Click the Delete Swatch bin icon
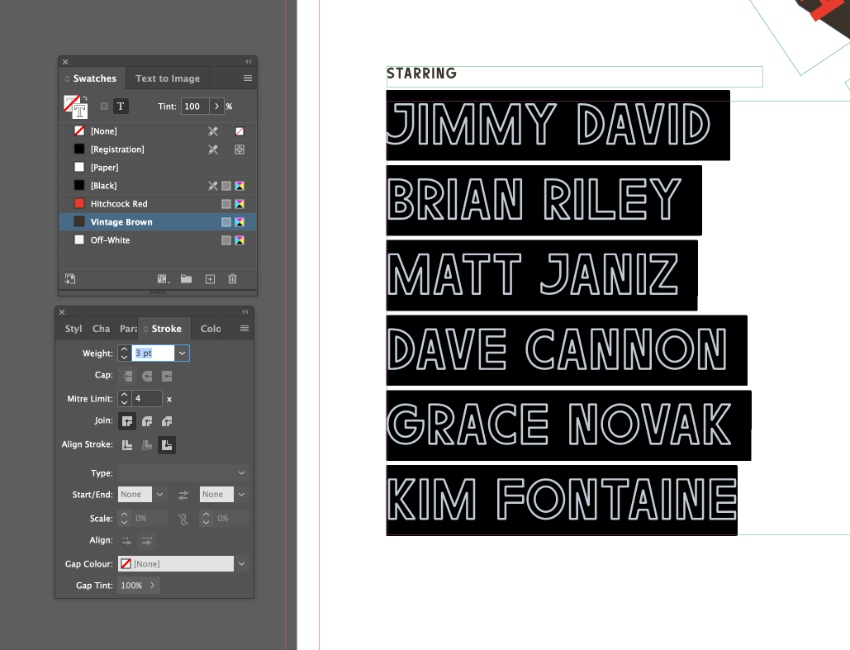This screenshot has height=650, width=850. tap(233, 279)
